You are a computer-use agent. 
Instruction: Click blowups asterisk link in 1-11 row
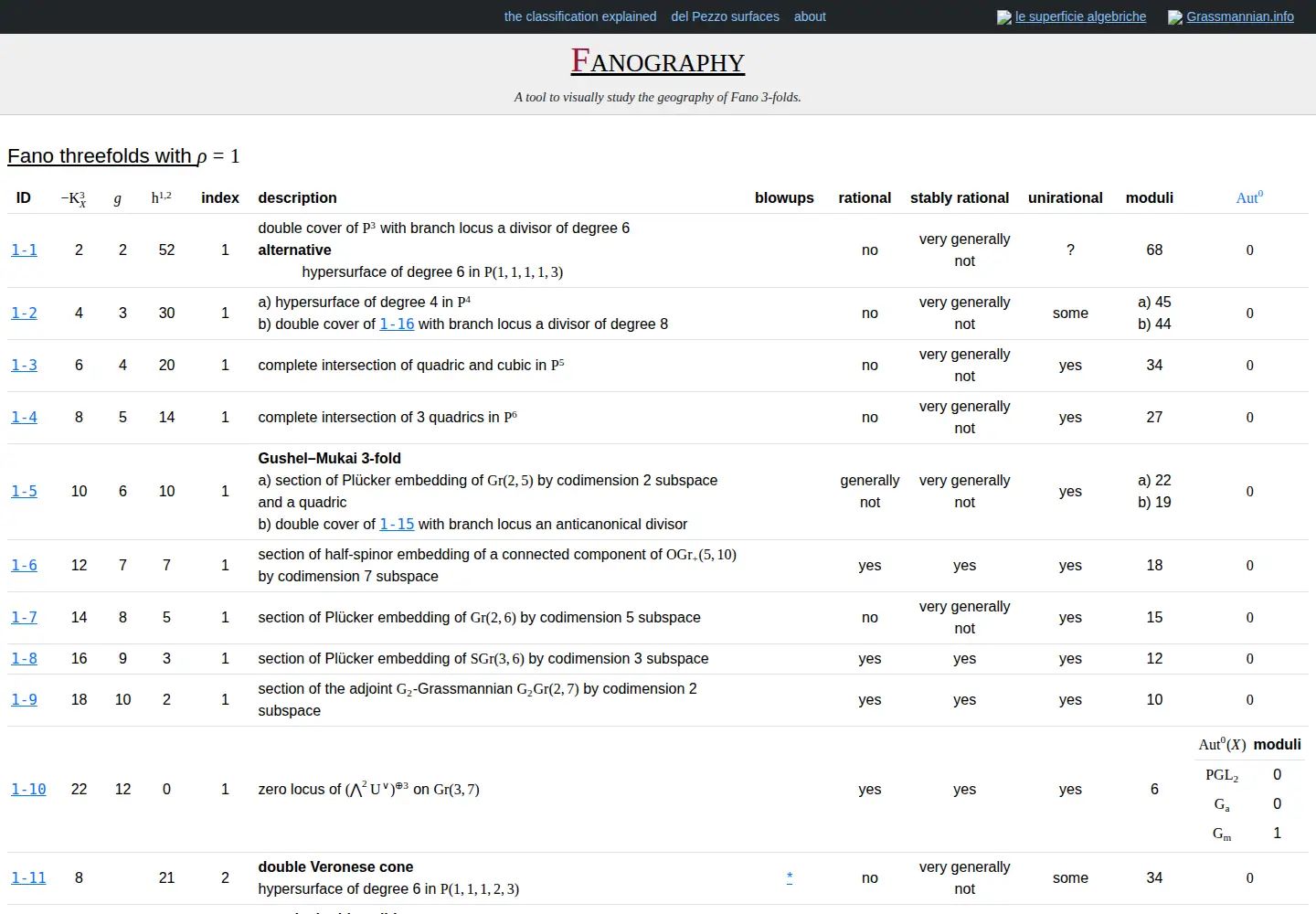tap(790, 877)
